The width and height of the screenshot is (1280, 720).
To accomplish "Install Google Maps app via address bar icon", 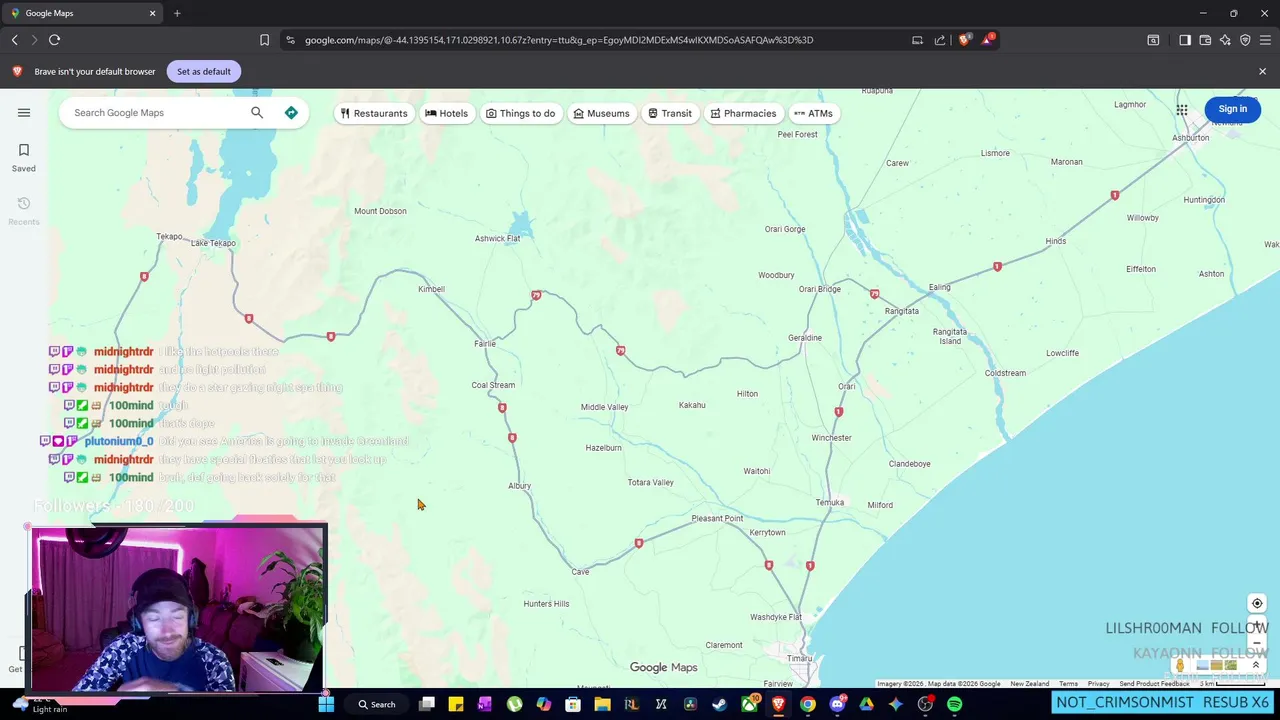I will 917,40.
